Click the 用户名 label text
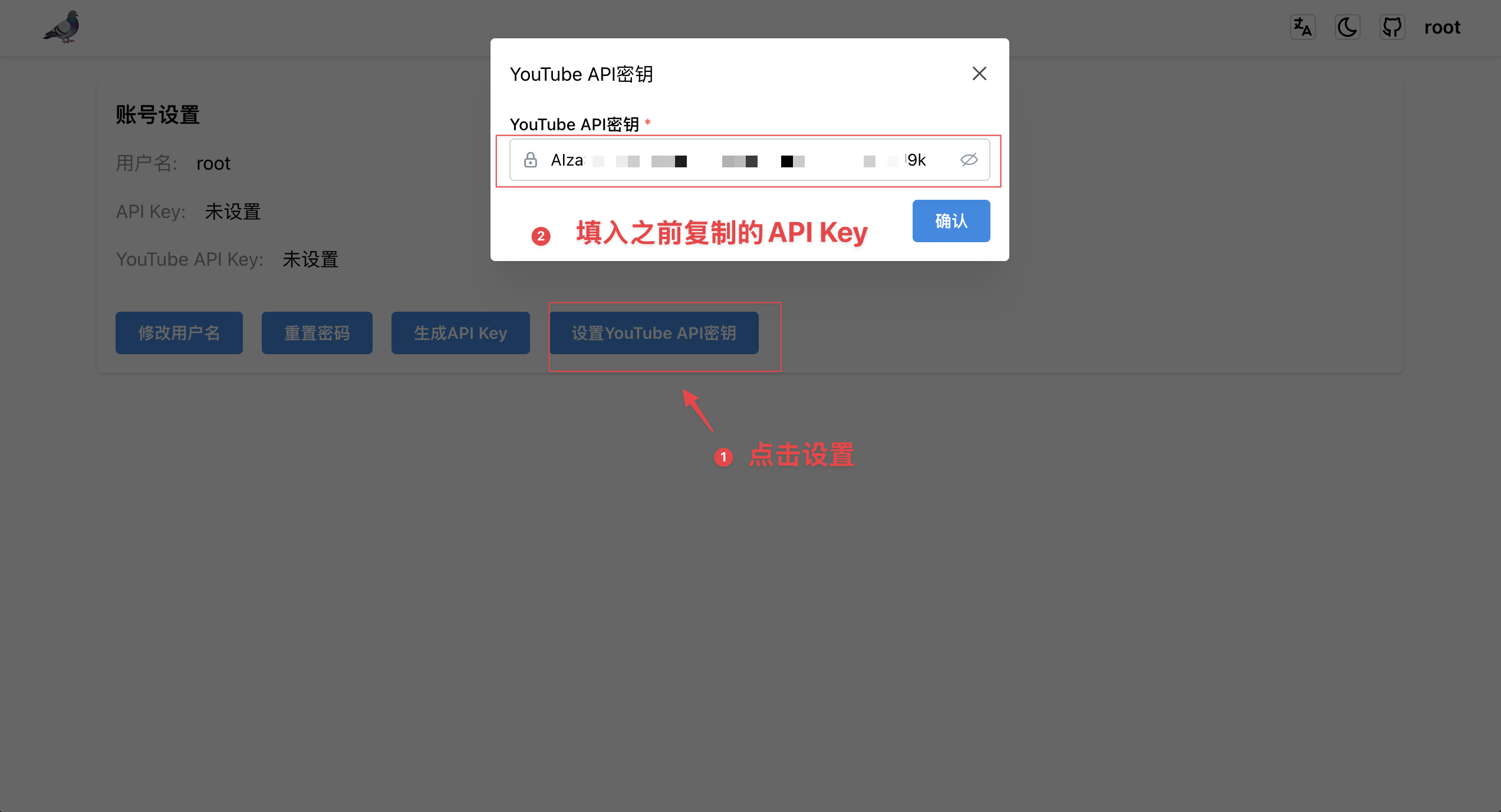Screen dimensions: 1501x812 (x=146, y=163)
